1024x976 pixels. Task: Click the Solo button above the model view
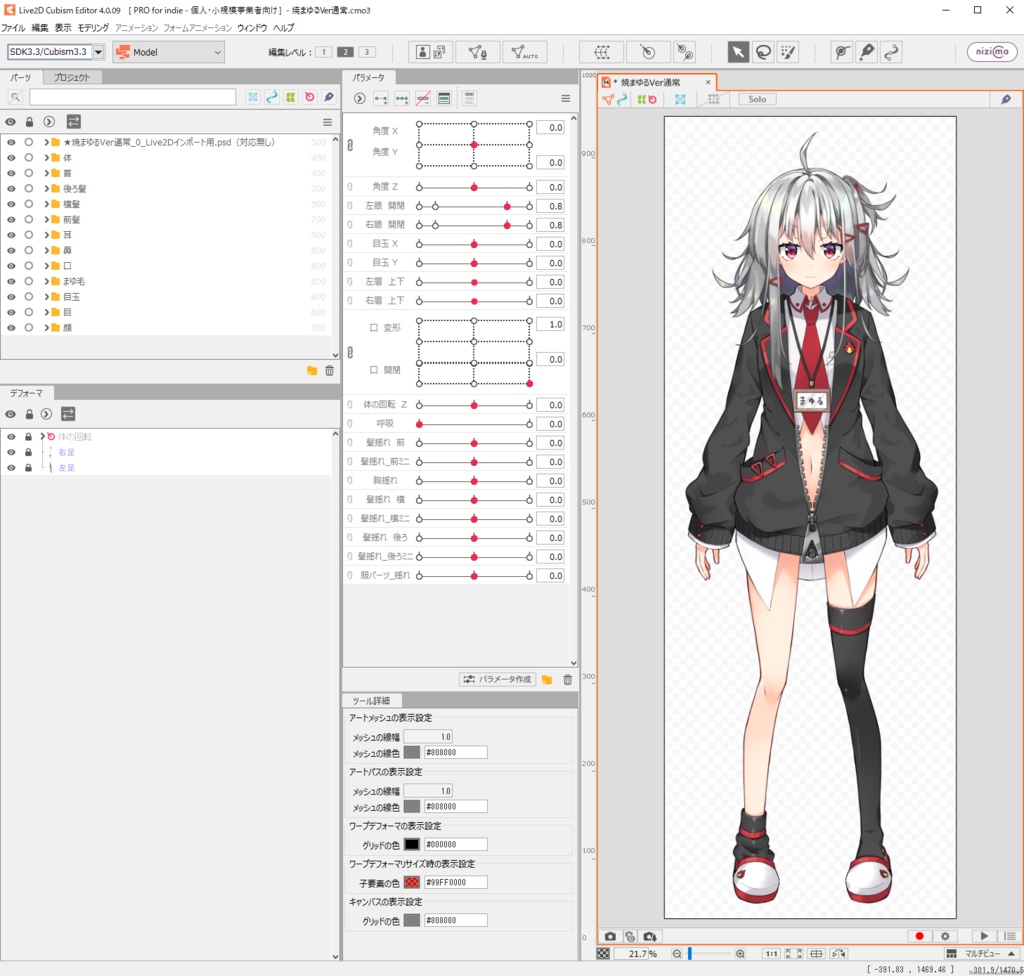pyautogui.click(x=756, y=99)
